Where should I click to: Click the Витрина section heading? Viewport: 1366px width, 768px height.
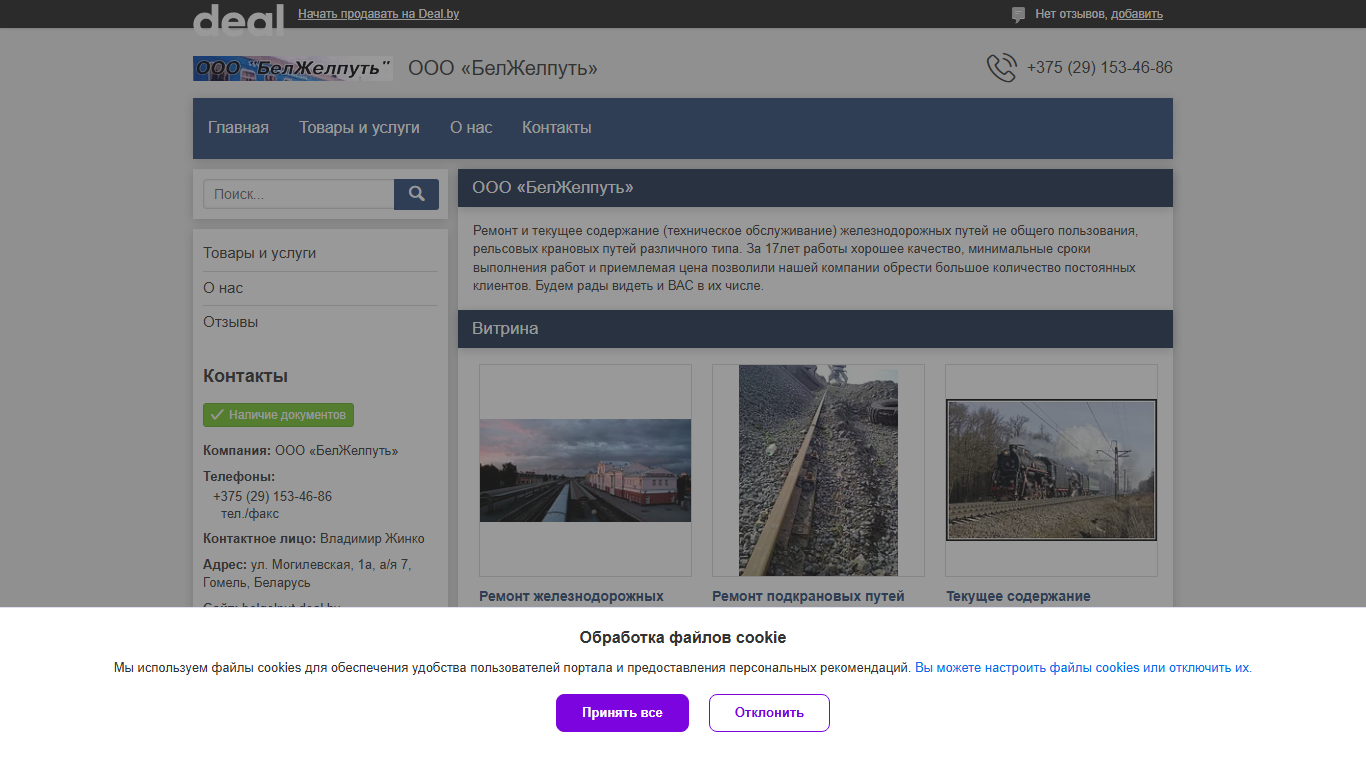tap(505, 329)
